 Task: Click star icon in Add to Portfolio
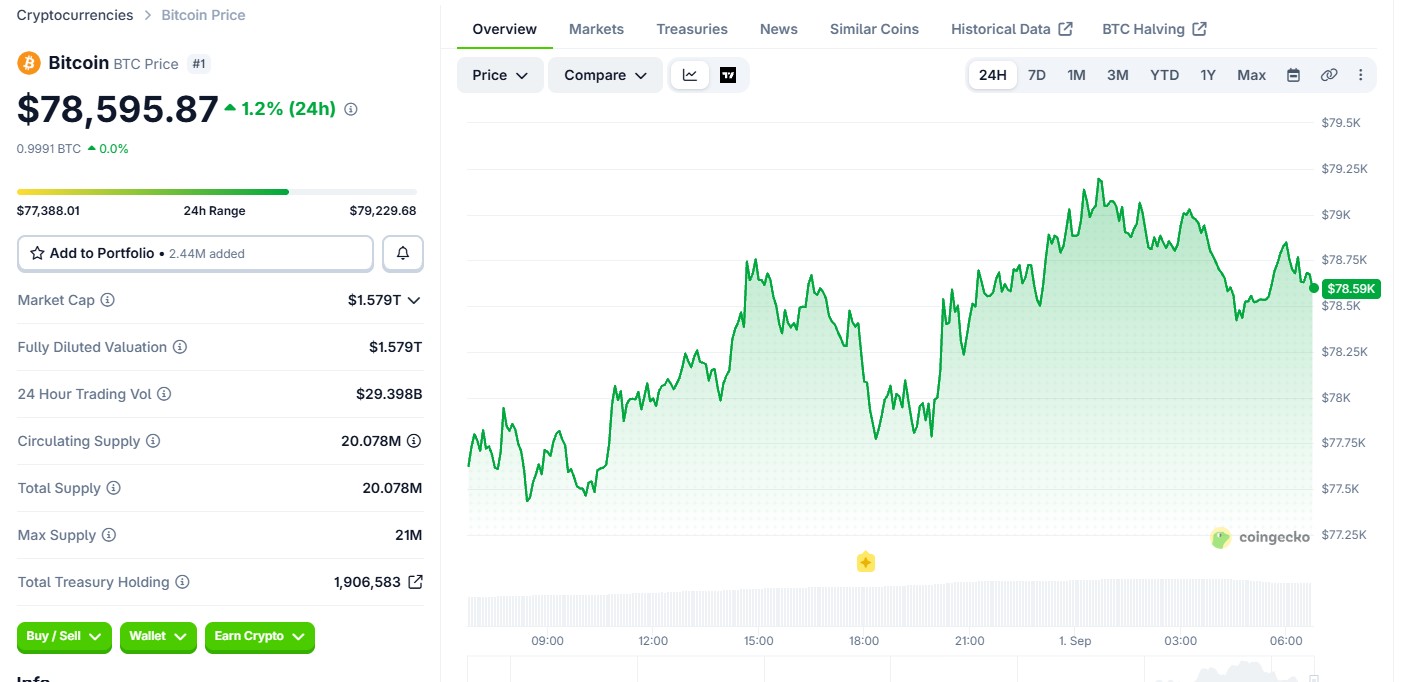[37, 253]
